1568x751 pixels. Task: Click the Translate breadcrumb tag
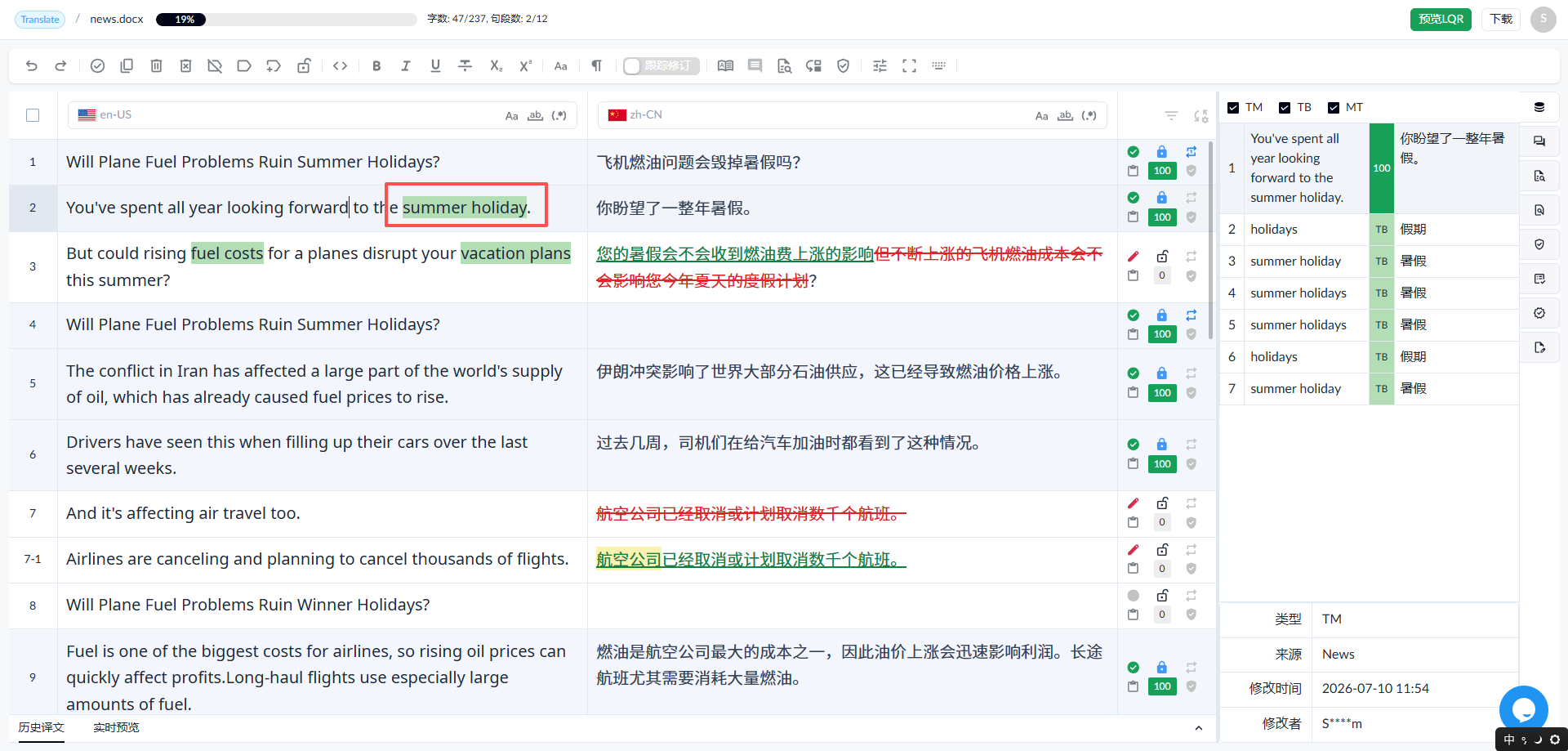(x=40, y=19)
